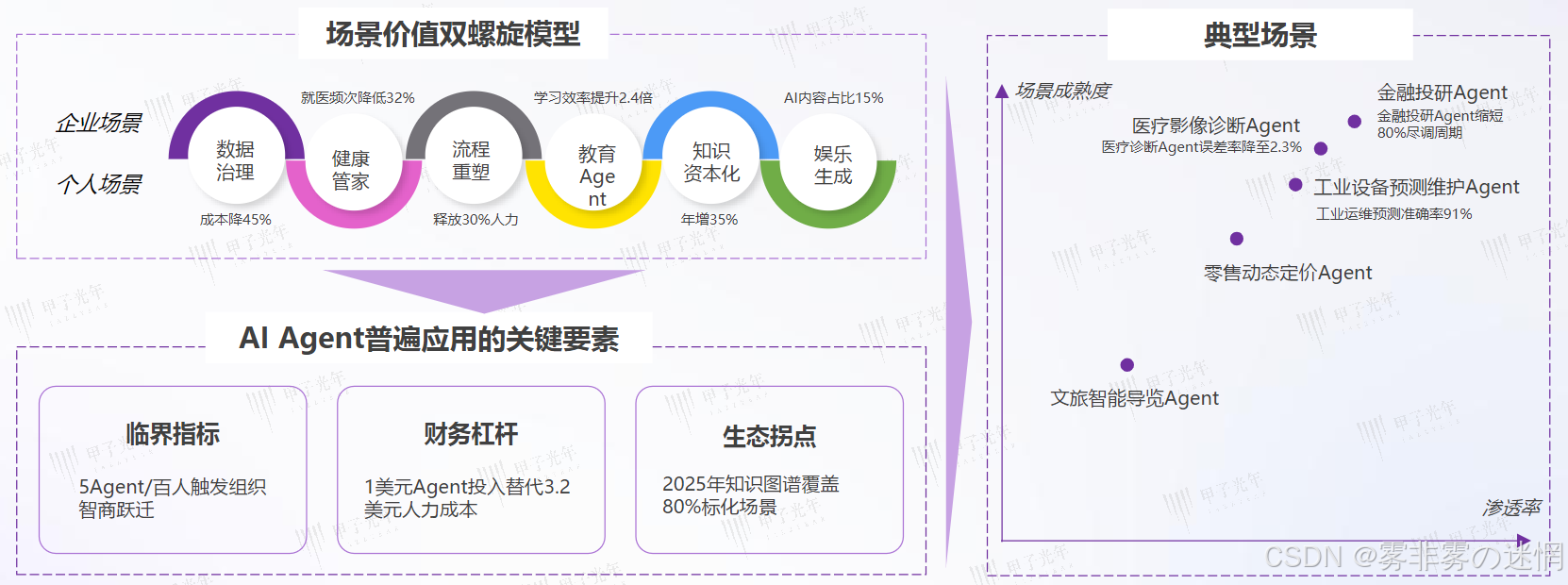Viewport: 1568px width, 585px height.
Task: Click the text 1美元Agent投入替代3.2美元人力成本
Action: coord(467,498)
